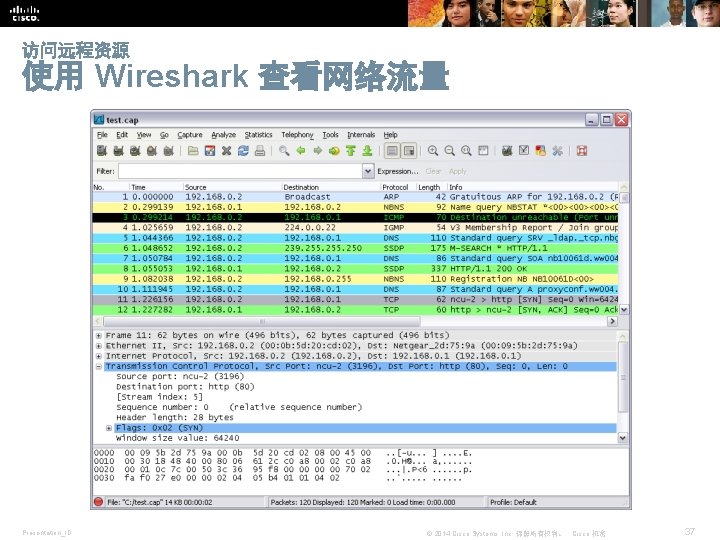Save this capture file icon

point(210,151)
